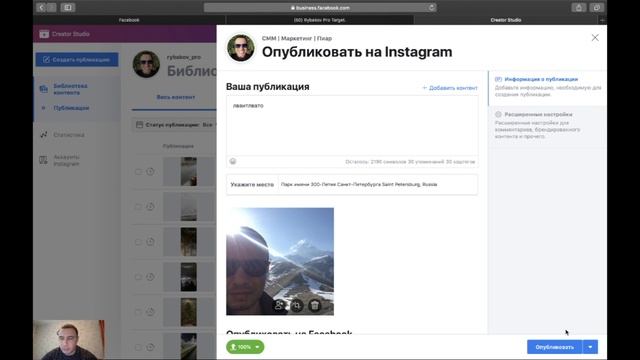The width and height of the screenshot is (640, 360).
Task: Expand the green 100% upload dropdown arrow
Action: coord(258,347)
